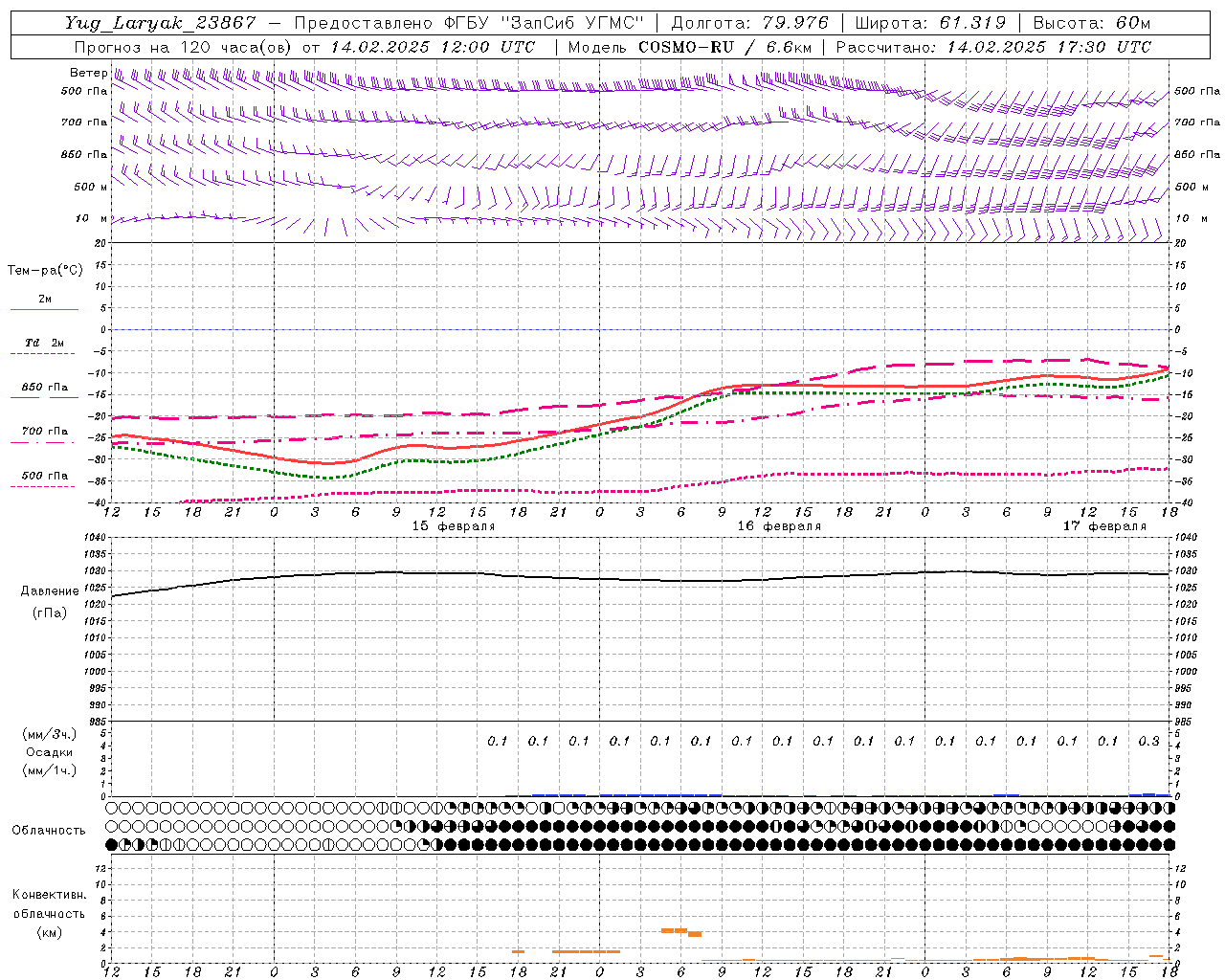Click the Долгота: 79.976 header field
The image size is (1225, 980).
tap(749, 23)
